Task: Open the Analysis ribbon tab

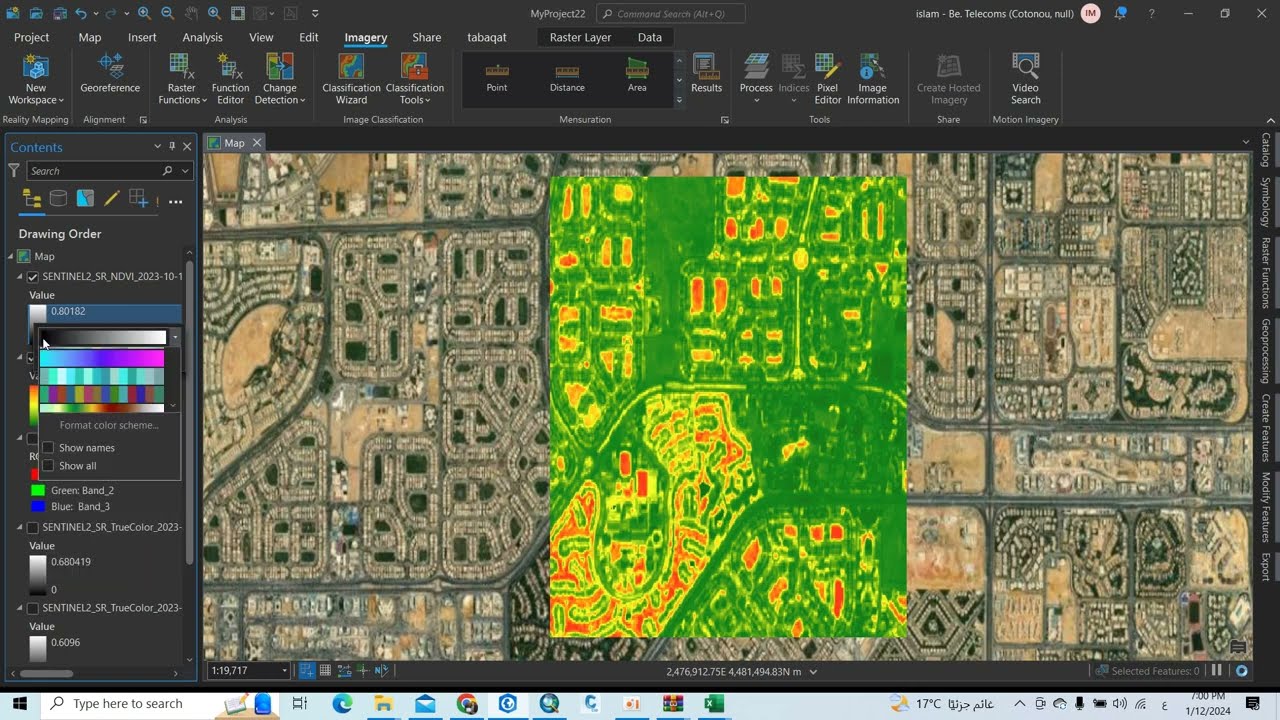Action: pyautogui.click(x=202, y=37)
